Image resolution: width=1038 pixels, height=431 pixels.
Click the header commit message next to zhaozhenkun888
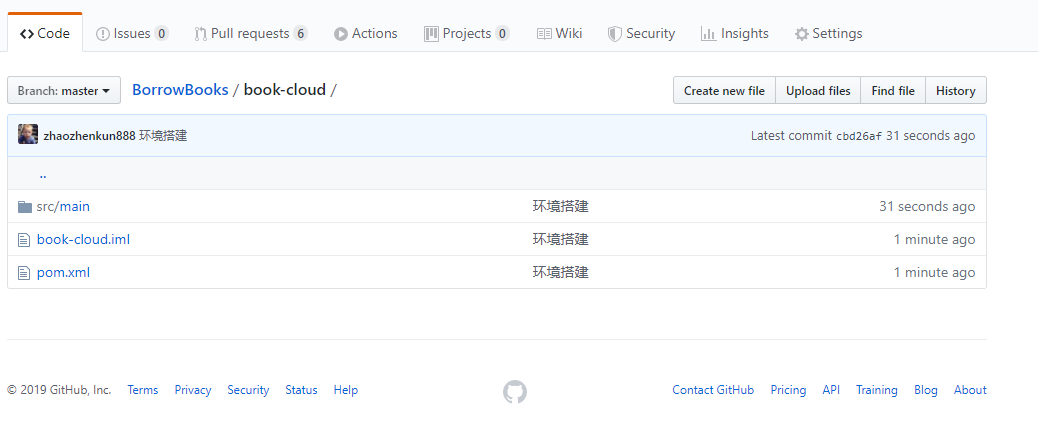tap(163, 136)
